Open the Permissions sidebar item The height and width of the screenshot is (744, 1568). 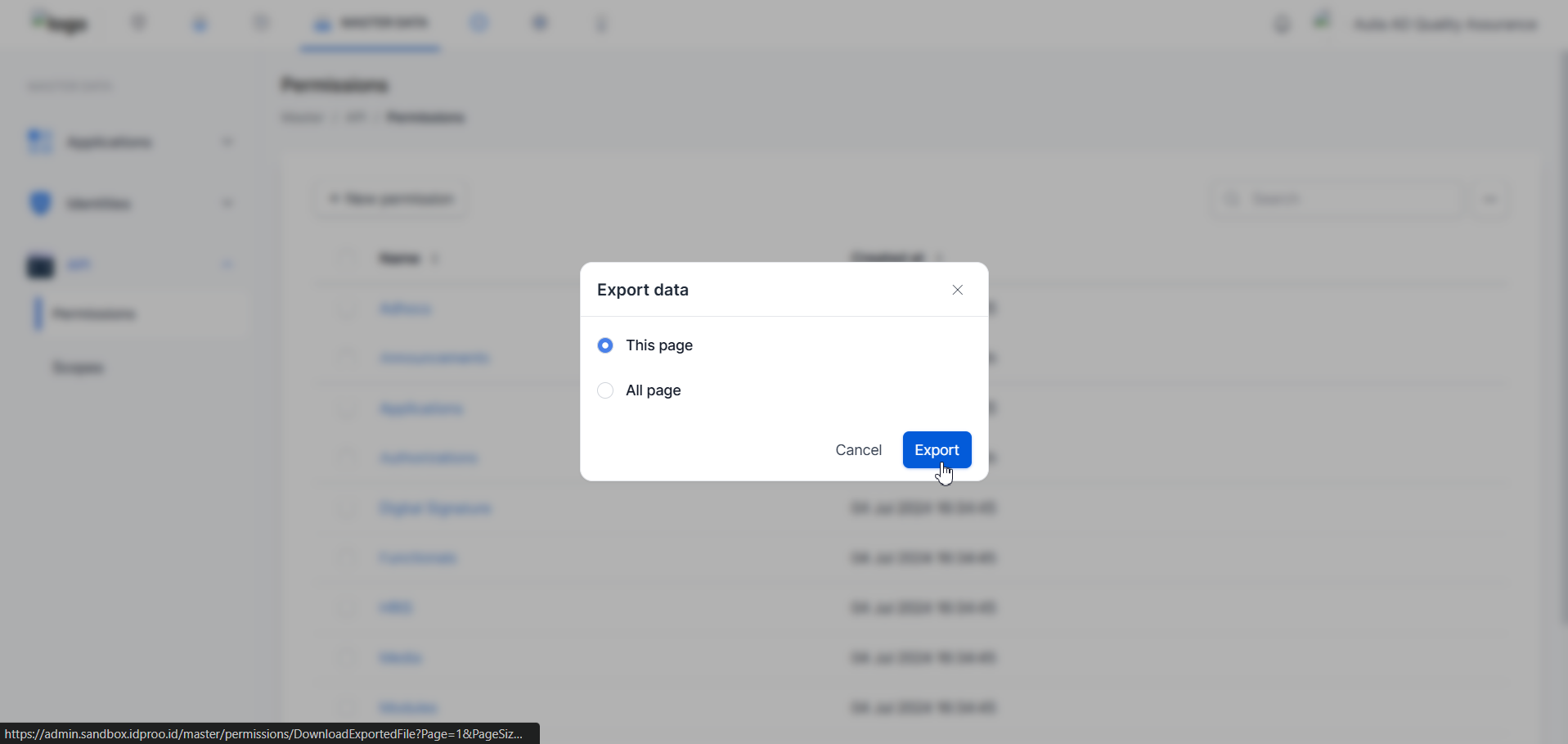141,314
